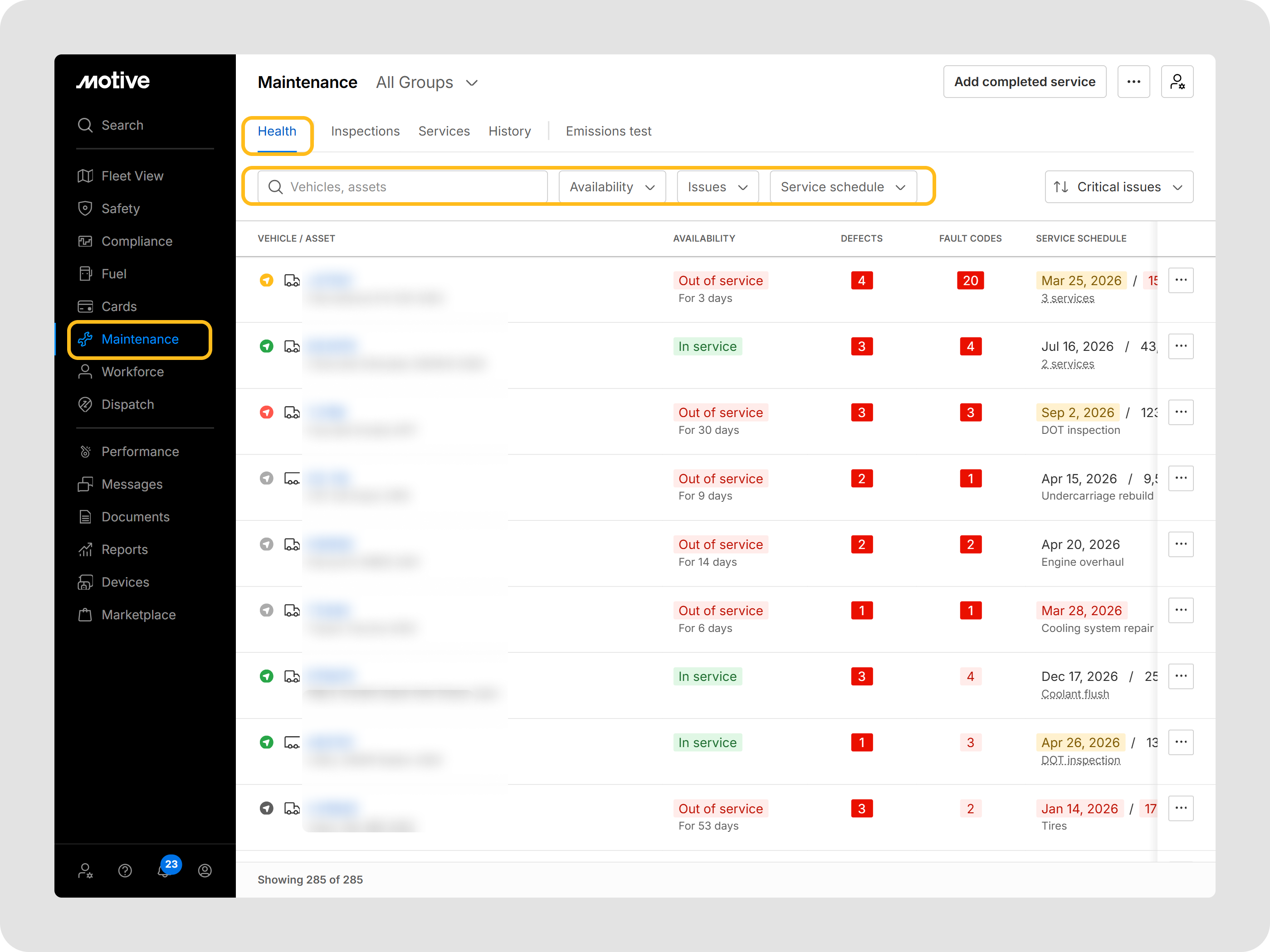Click the DOT inspection link under Apr 26, 2026
Viewport: 1270px width, 952px height.
(x=1080, y=760)
